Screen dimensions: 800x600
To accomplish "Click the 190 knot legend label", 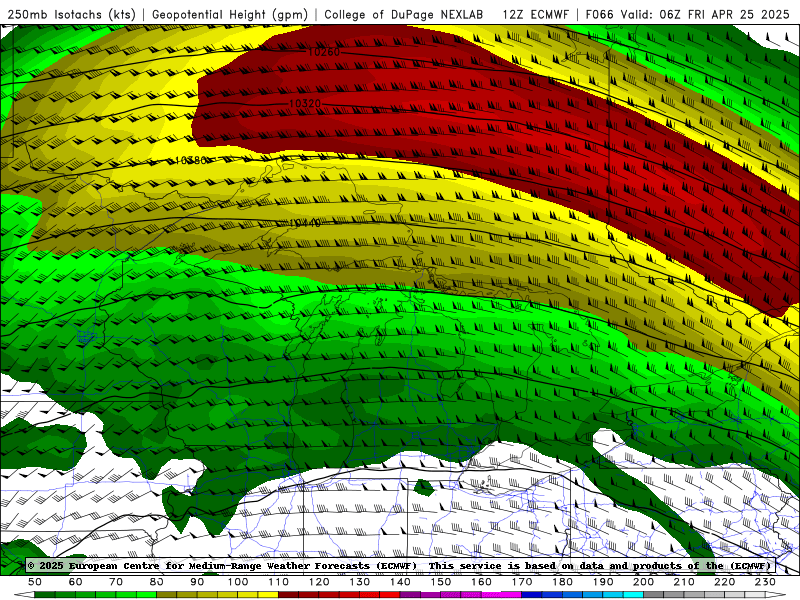I will pyautogui.click(x=603, y=582).
